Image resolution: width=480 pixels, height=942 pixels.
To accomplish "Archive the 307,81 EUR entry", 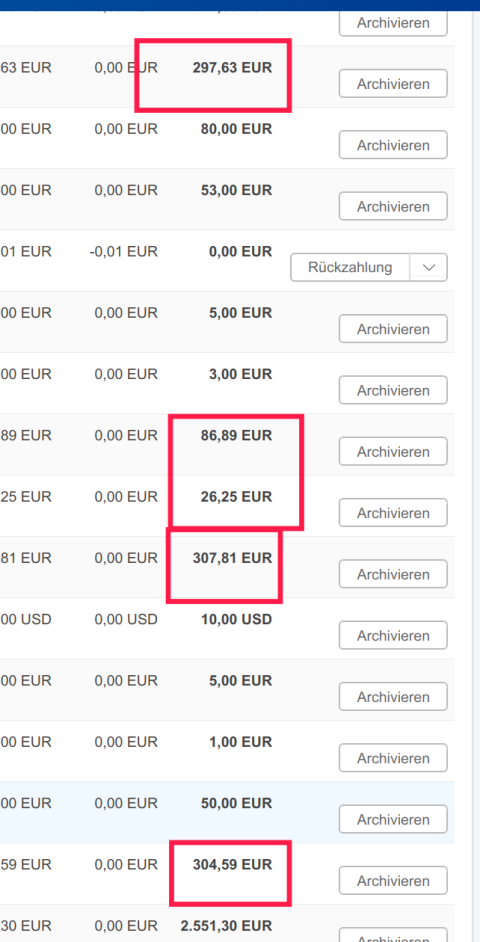I will click(x=393, y=574).
